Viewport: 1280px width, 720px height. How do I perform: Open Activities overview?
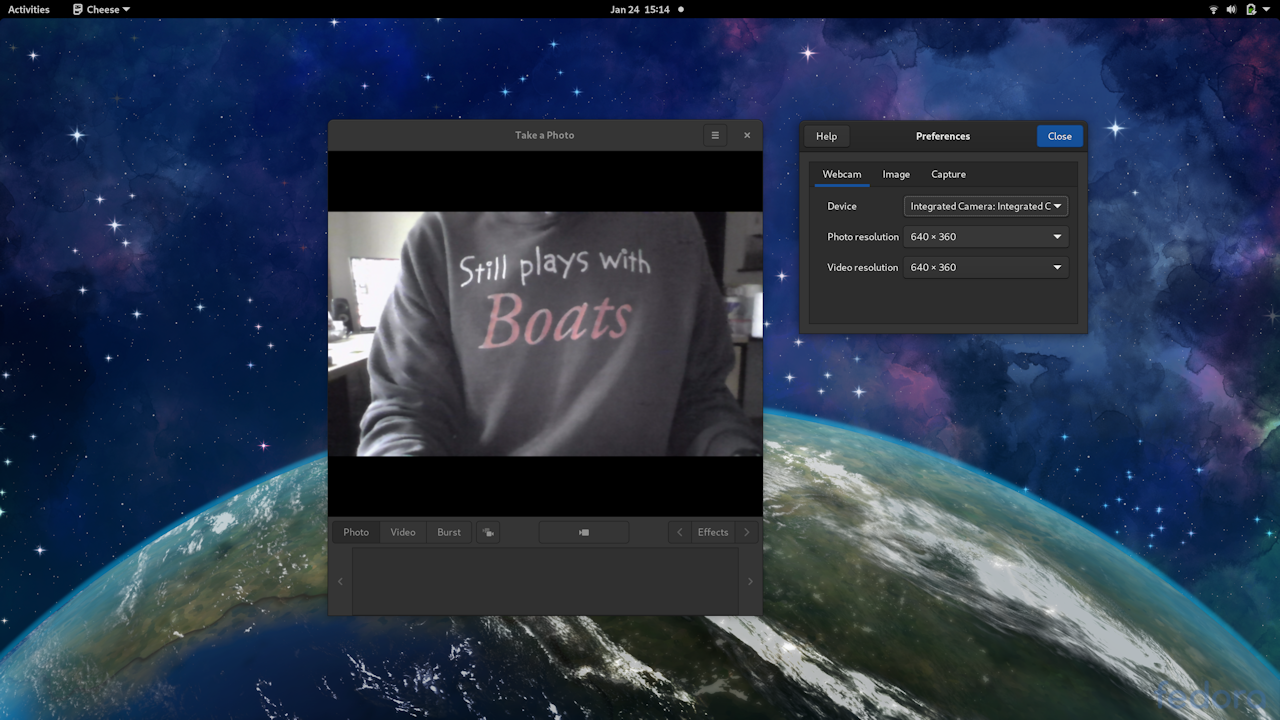pos(29,9)
